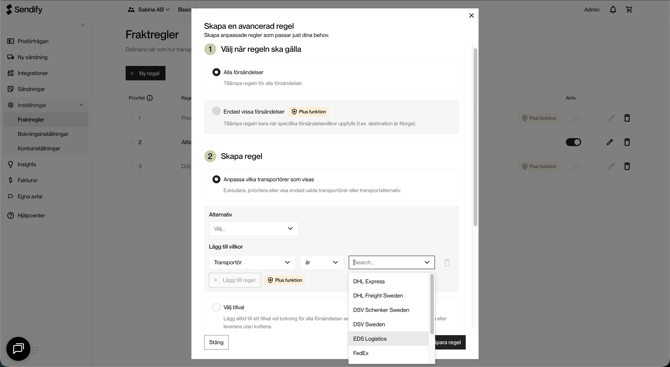Open Kontoinställningar in sidebar
This screenshot has width=670, height=367.
46,148
